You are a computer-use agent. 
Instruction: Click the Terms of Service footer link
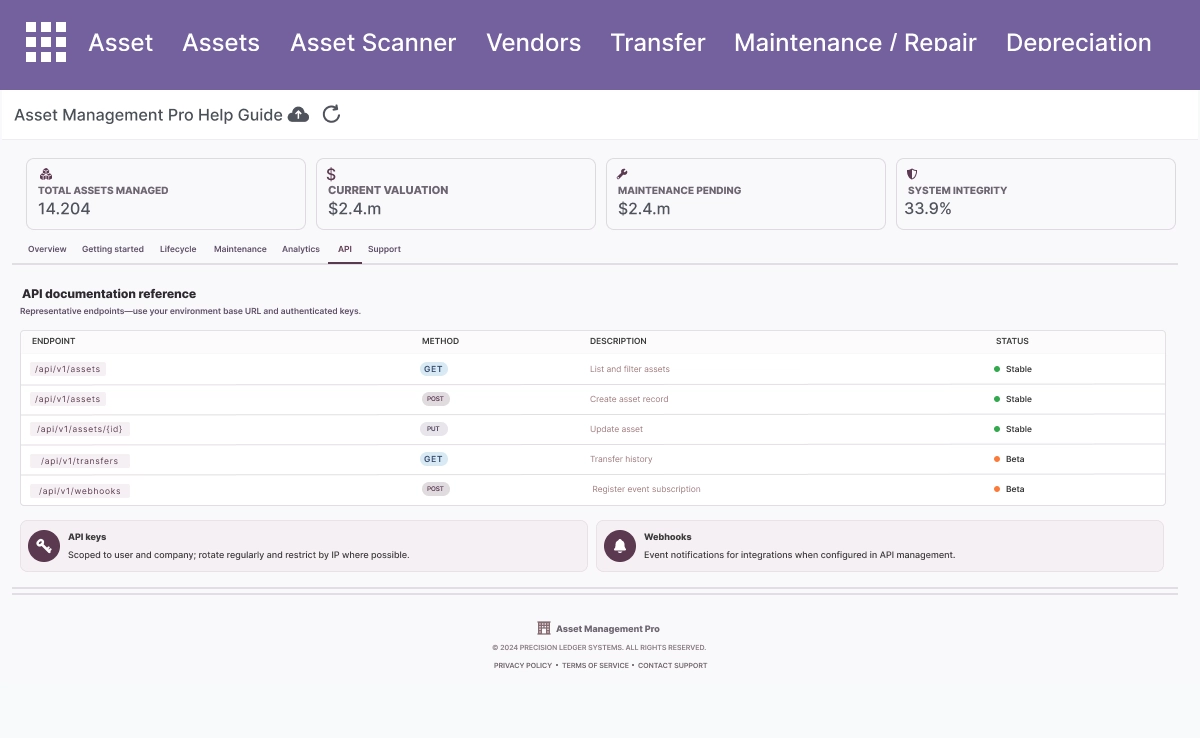click(x=595, y=665)
